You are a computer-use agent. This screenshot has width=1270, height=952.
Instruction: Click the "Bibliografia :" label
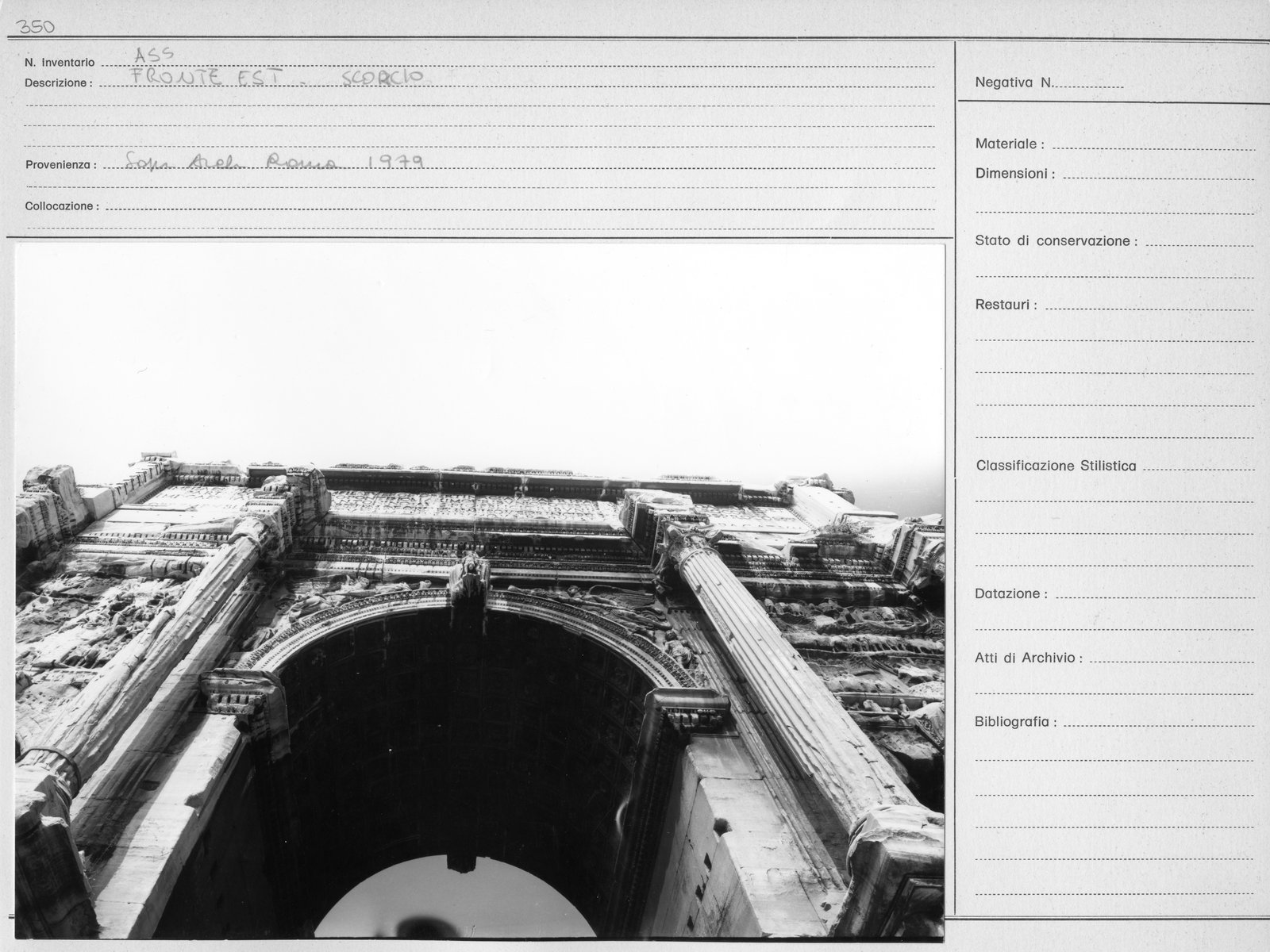tap(1016, 723)
